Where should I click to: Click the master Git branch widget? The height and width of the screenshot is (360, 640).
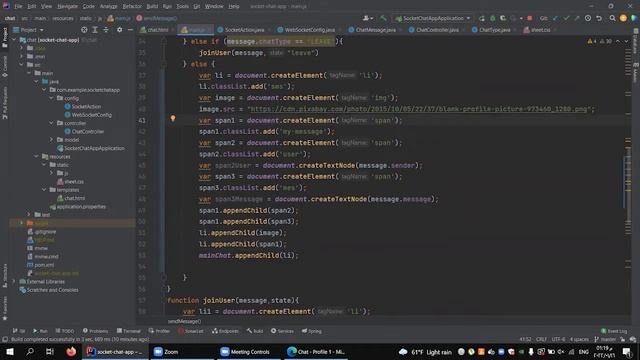(605, 340)
